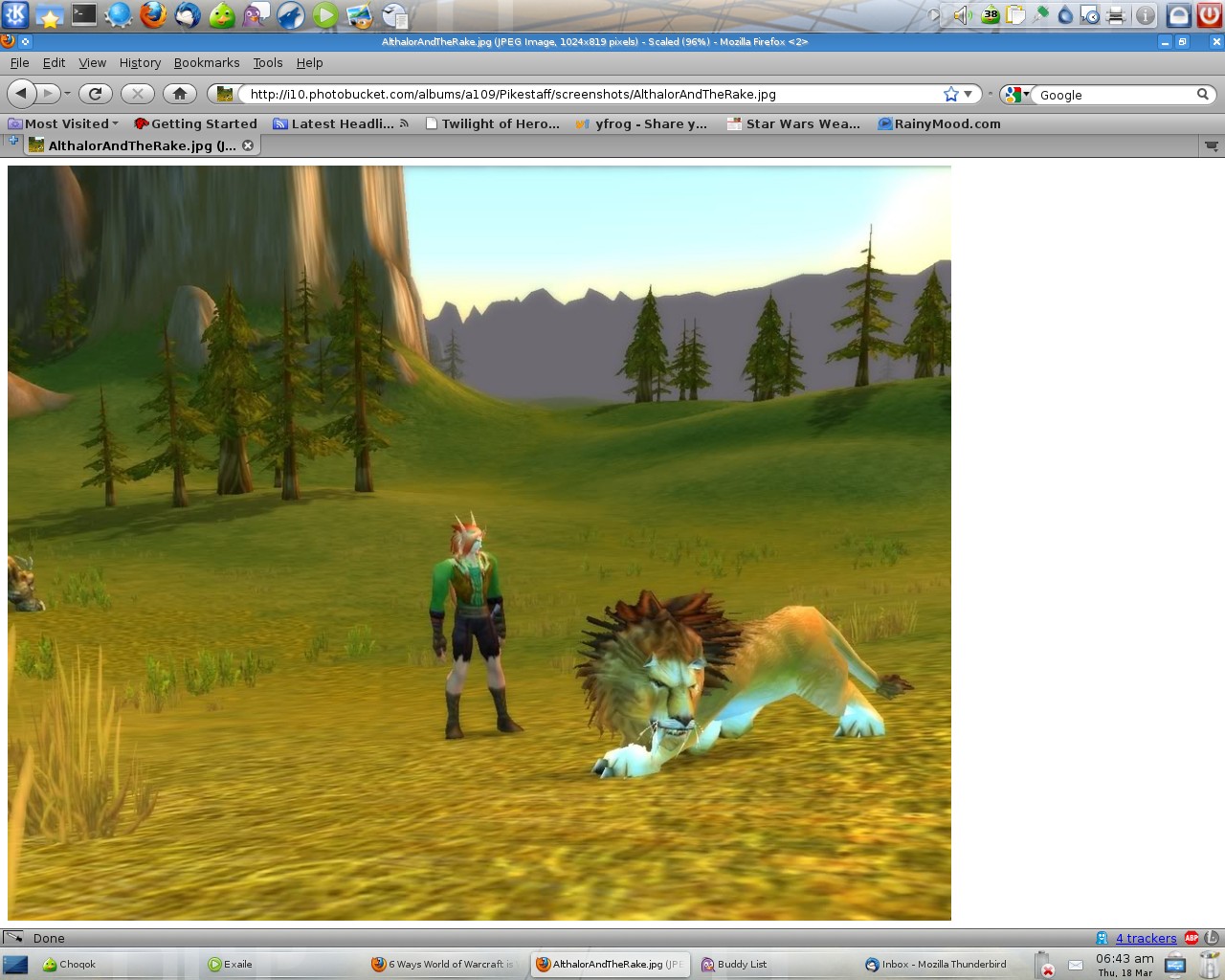
Task: Open the Twilight of Hero... bookmark
Action: tap(493, 123)
